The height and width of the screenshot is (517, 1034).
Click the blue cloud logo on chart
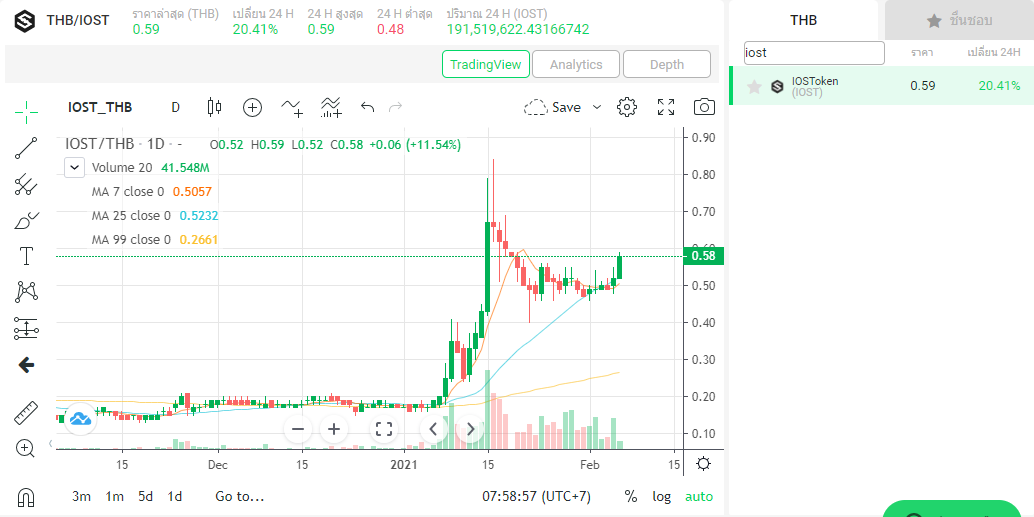(80, 418)
